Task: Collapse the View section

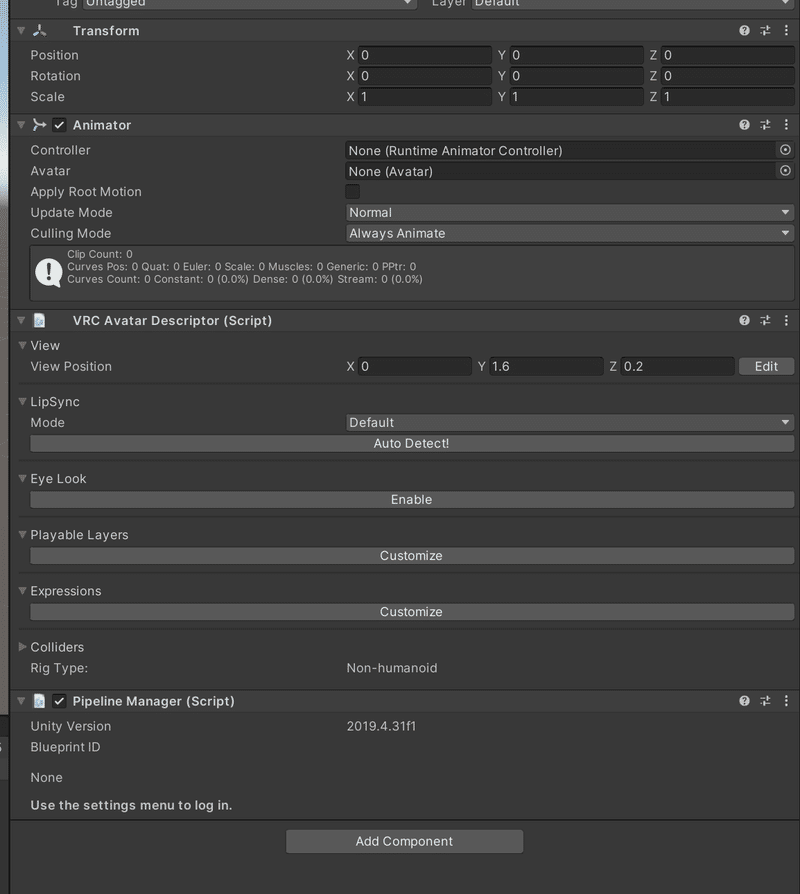Action: tap(23, 345)
